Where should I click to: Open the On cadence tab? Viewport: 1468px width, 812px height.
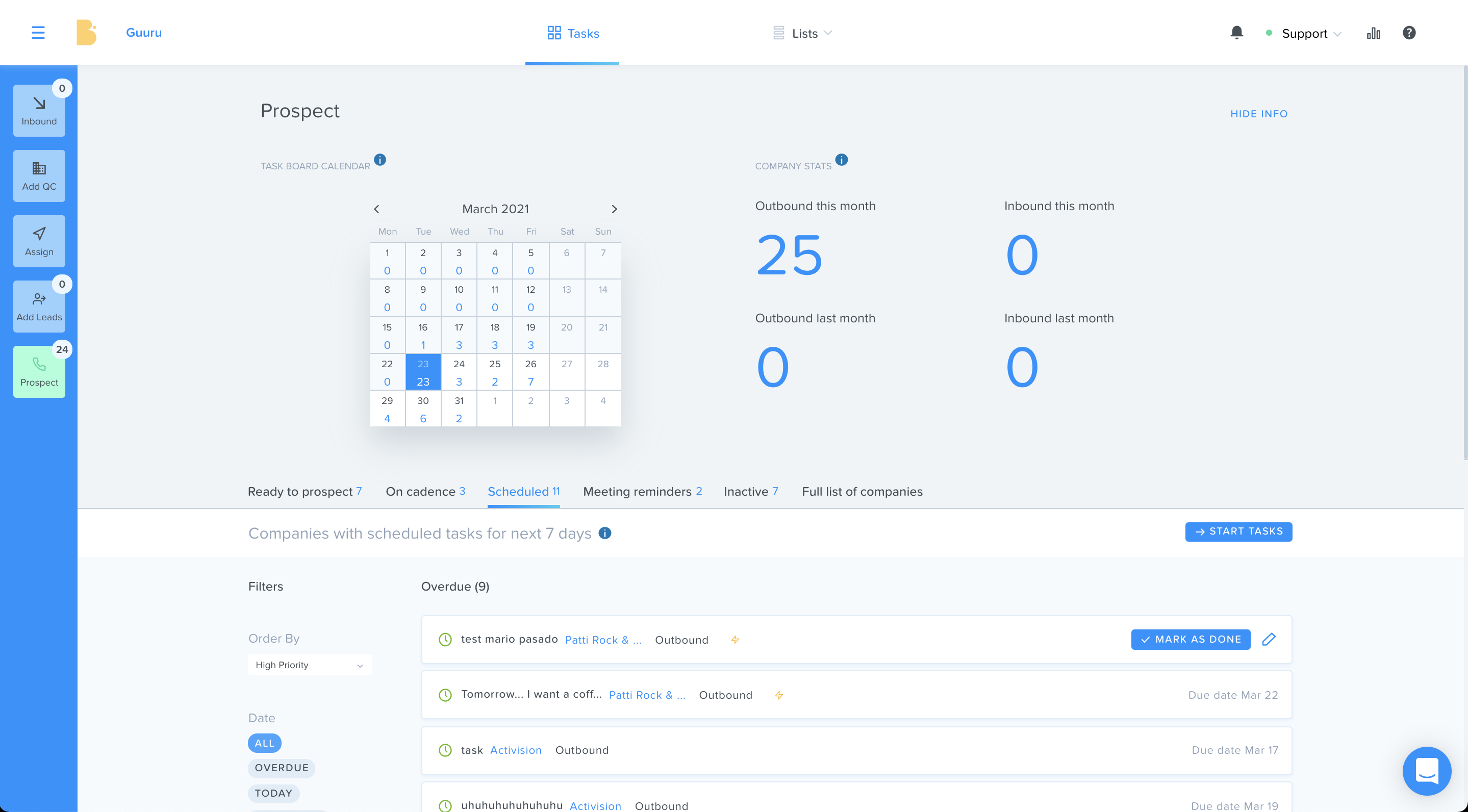(425, 491)
